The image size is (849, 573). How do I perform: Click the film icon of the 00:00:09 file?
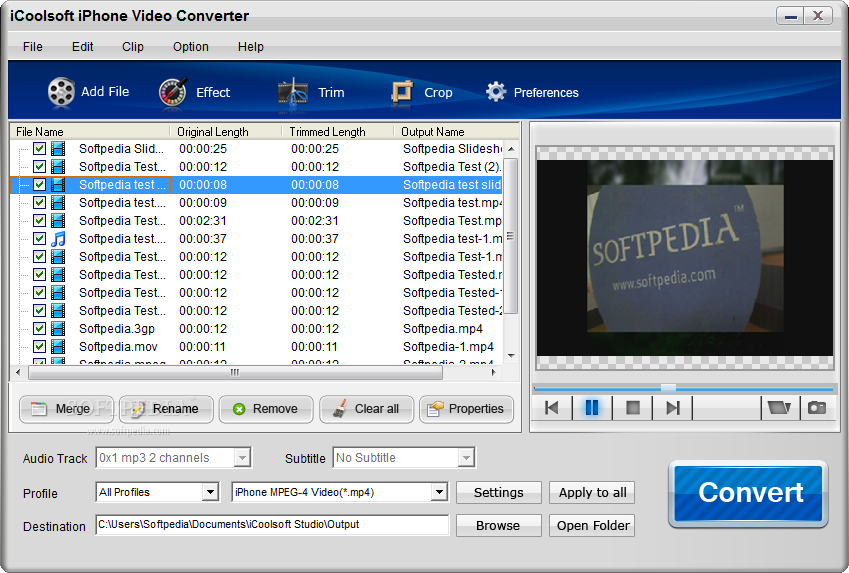58,203
